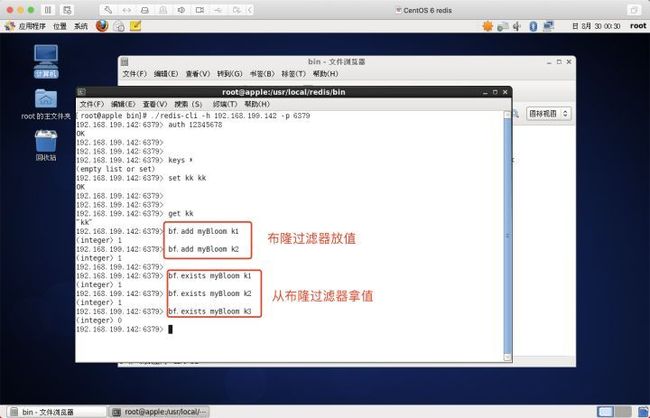
Task: Click the terminal prompt cursor line
Action: coord(124,329)
